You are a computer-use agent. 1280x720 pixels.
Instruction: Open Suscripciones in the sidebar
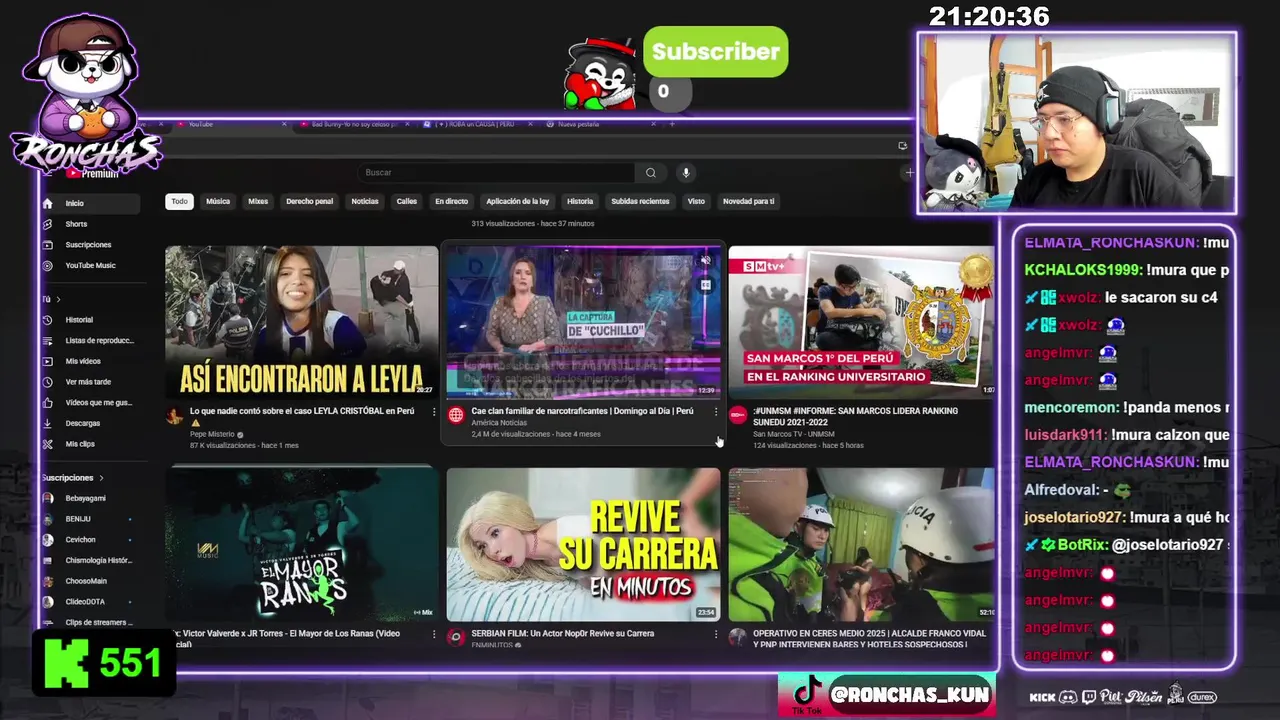coord(90,245)
